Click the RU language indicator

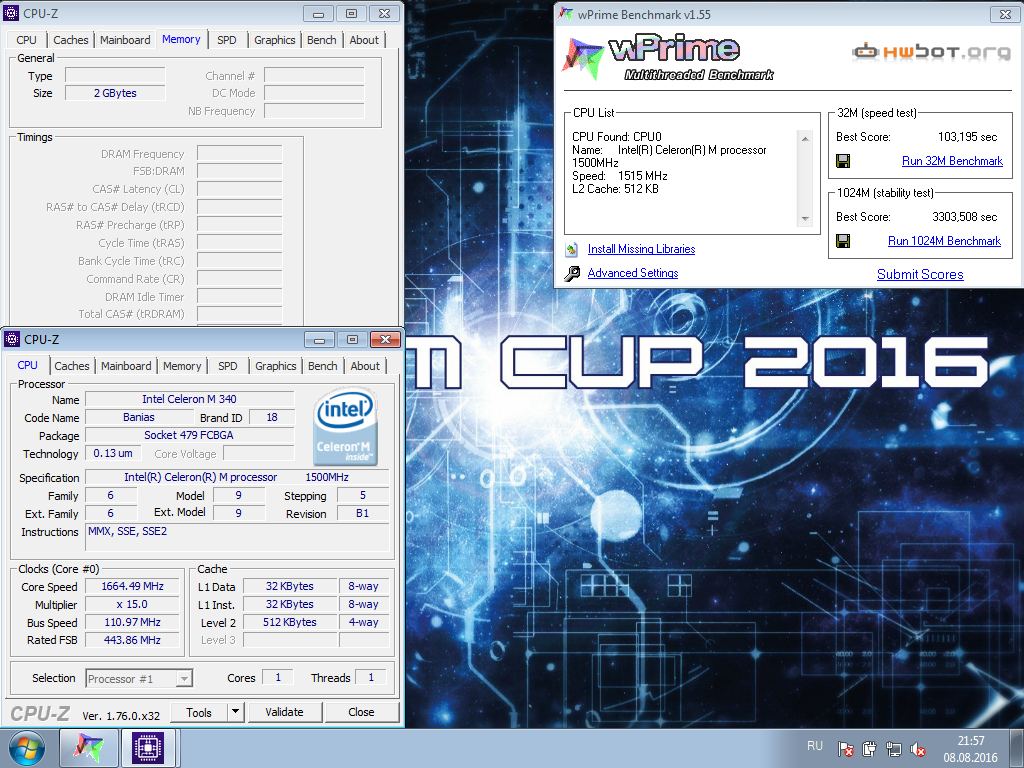pyautogui.click(x=815, y=746)
